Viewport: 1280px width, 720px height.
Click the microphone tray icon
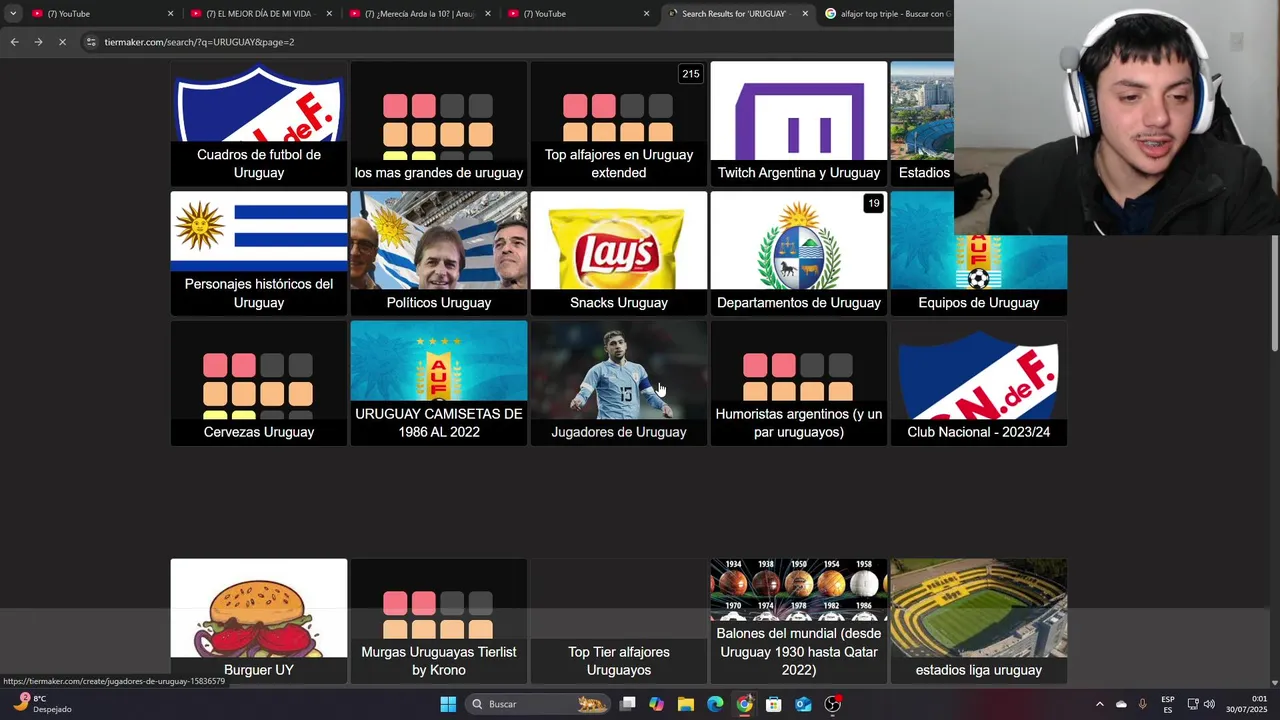coord(1142,704)
